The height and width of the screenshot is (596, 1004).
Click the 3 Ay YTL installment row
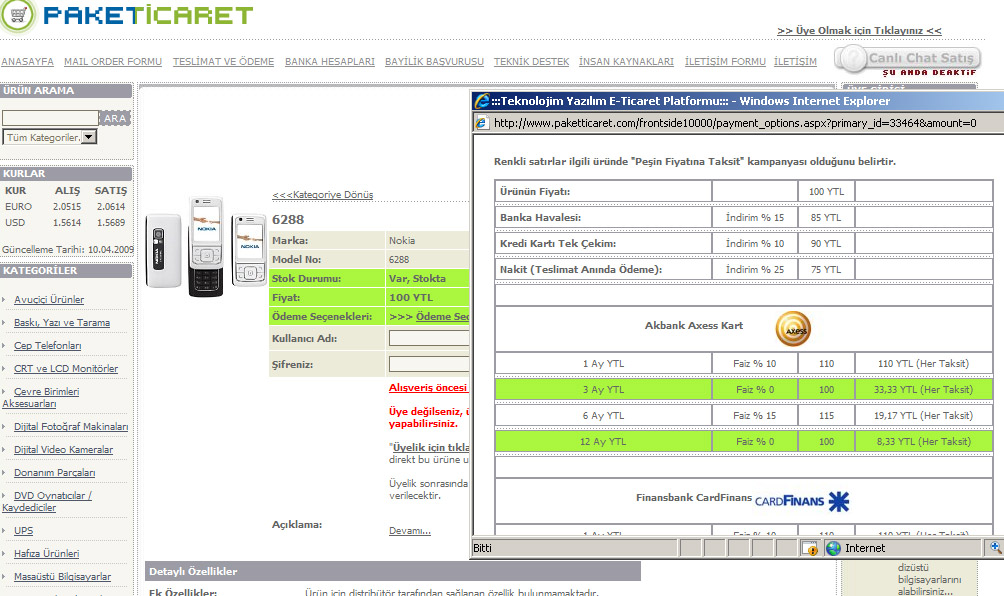(744, 389)
